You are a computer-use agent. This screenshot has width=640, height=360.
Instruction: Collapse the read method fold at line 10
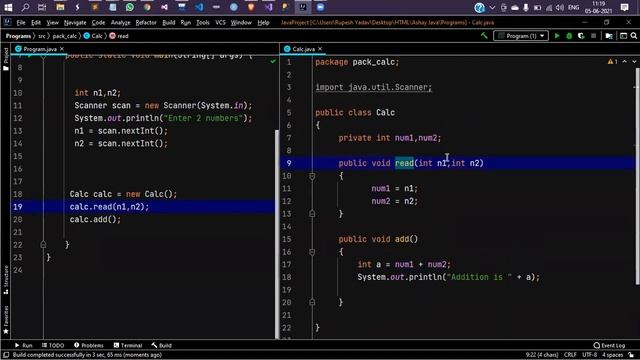coord(312,176)
